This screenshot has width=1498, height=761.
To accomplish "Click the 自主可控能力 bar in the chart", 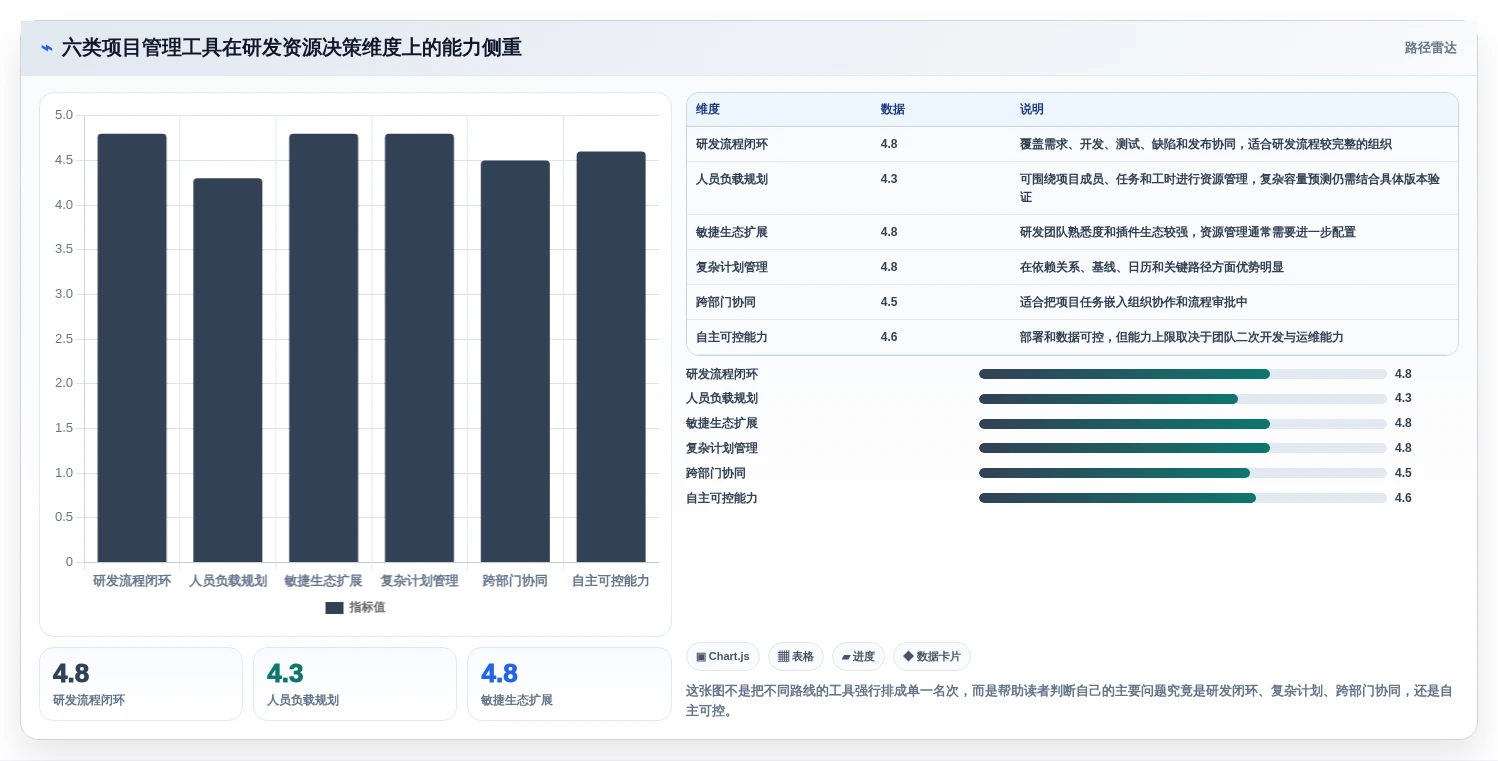I will tap(611, 357).
